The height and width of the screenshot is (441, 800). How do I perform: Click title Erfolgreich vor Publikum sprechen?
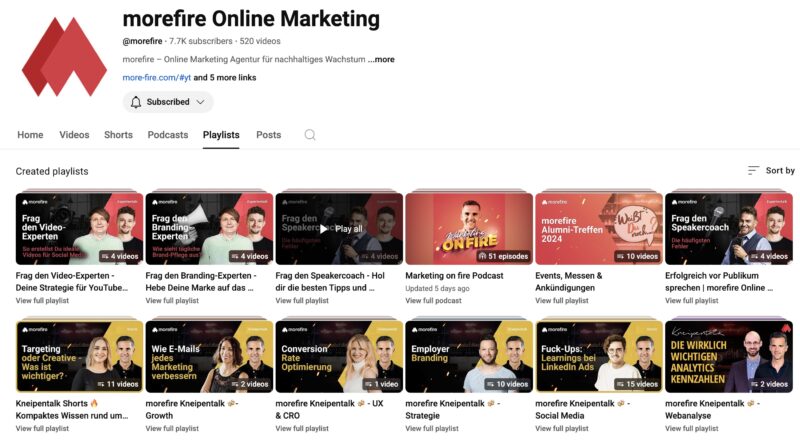719,282
